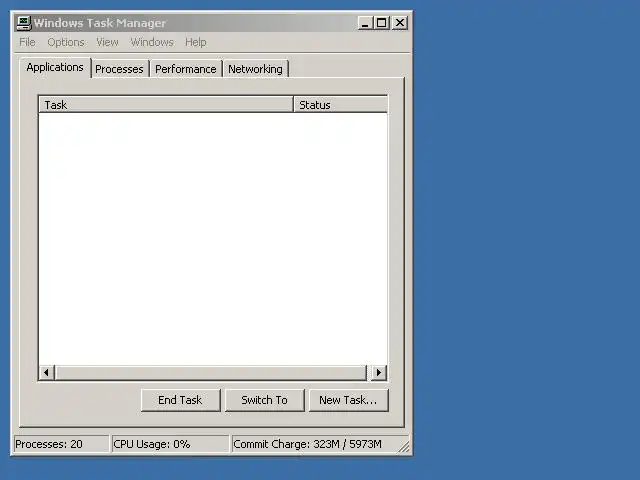The height and width of the screenshot is (480, 640).
Task: Open the Windows menu
Action: pos(152,42)
